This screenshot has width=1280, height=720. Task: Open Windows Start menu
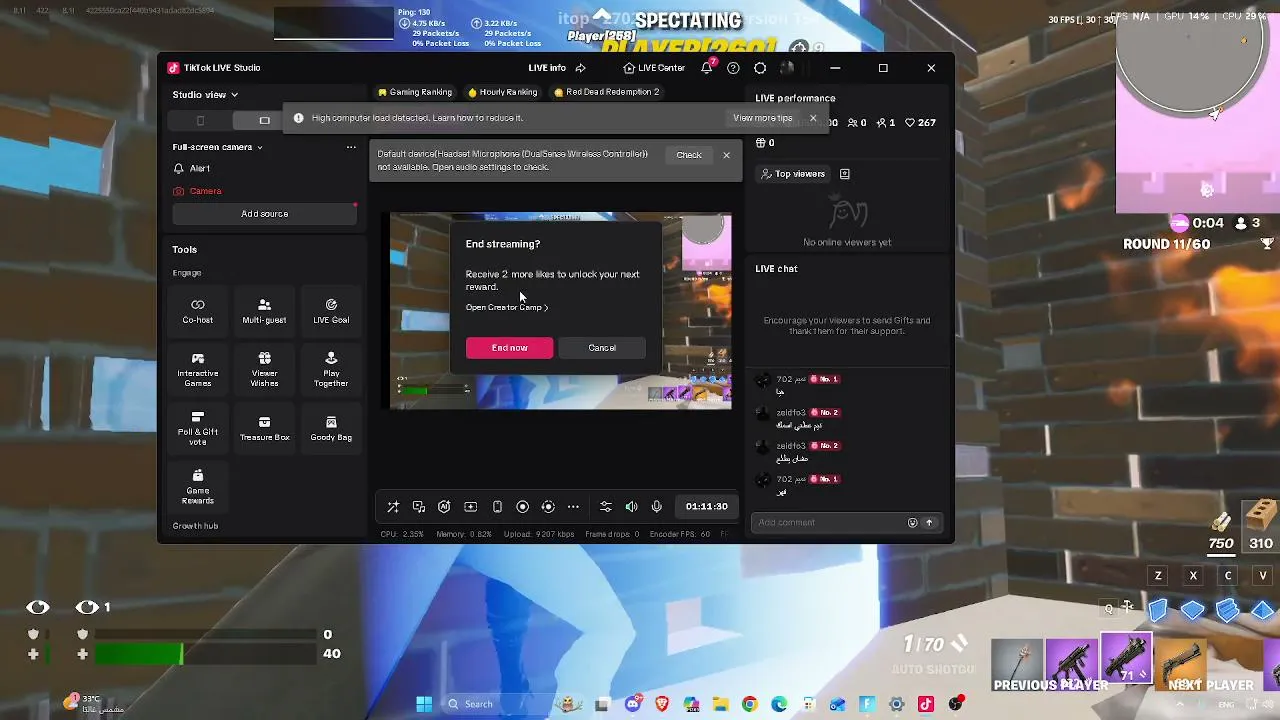[x=424, y=704]
